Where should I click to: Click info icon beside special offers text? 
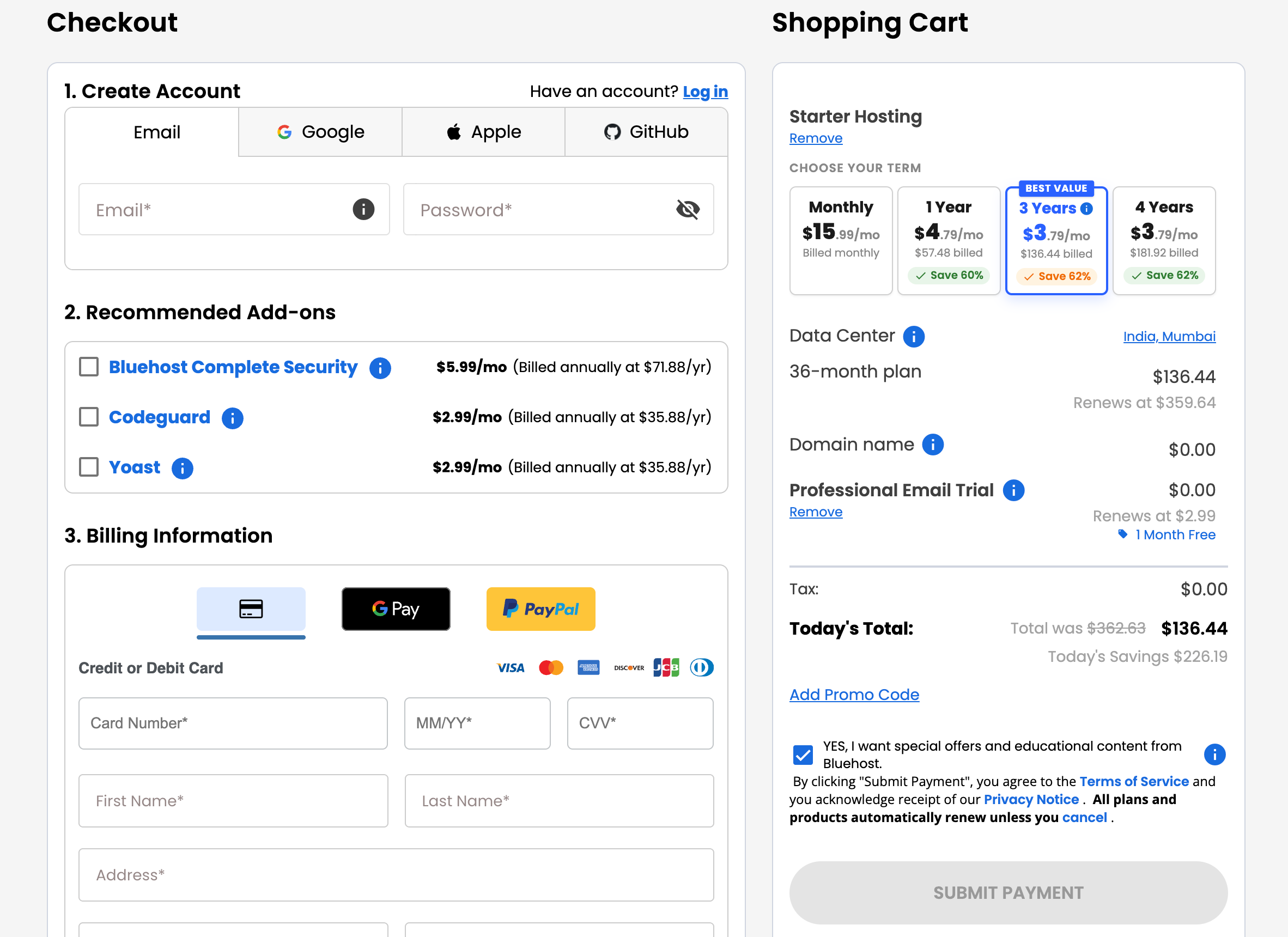[x=1215, y=755]
